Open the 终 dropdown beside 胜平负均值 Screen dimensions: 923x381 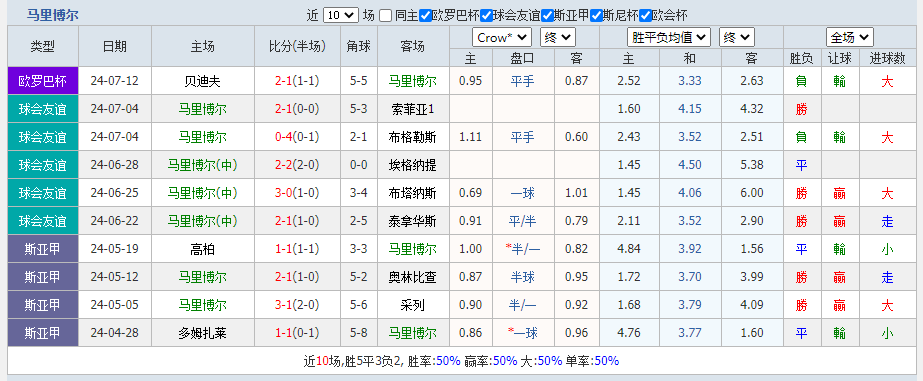736,38
